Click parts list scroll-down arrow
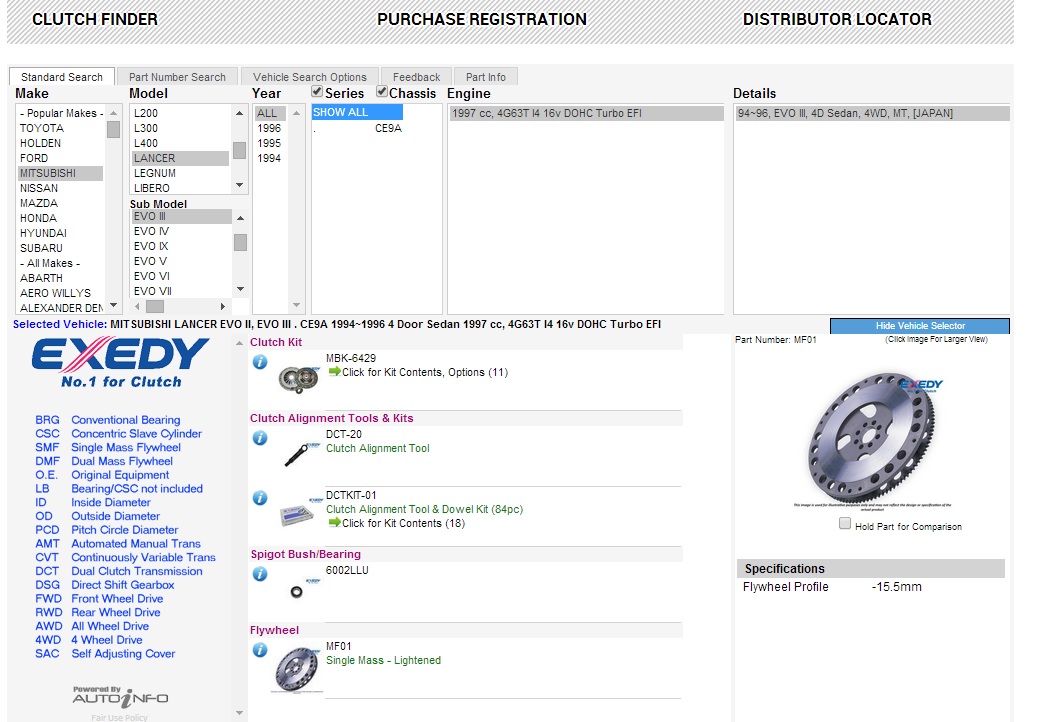 coord(239,713)
